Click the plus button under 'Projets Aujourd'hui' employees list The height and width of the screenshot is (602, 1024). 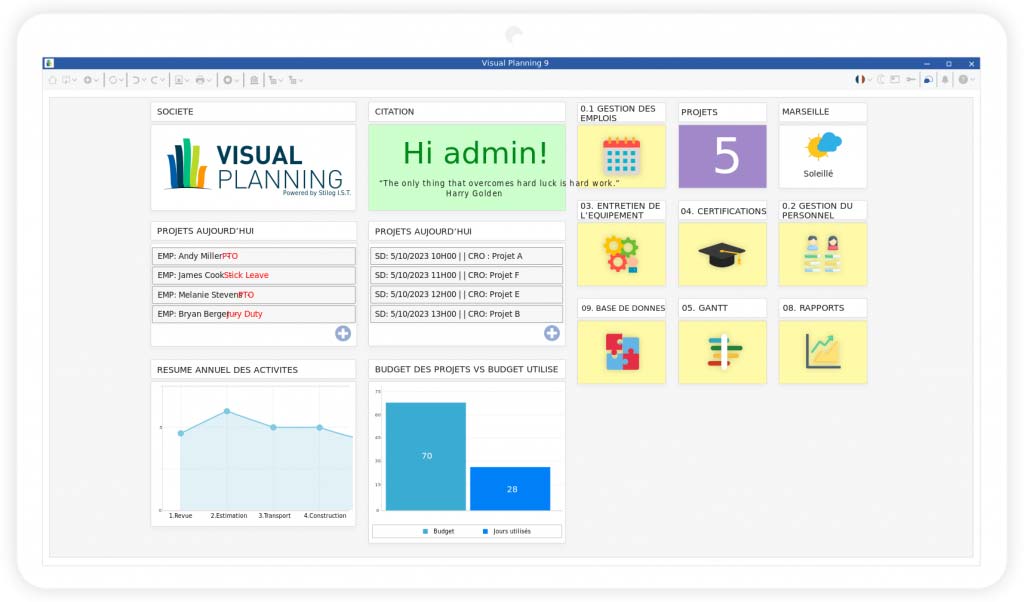tap(341, 333)
